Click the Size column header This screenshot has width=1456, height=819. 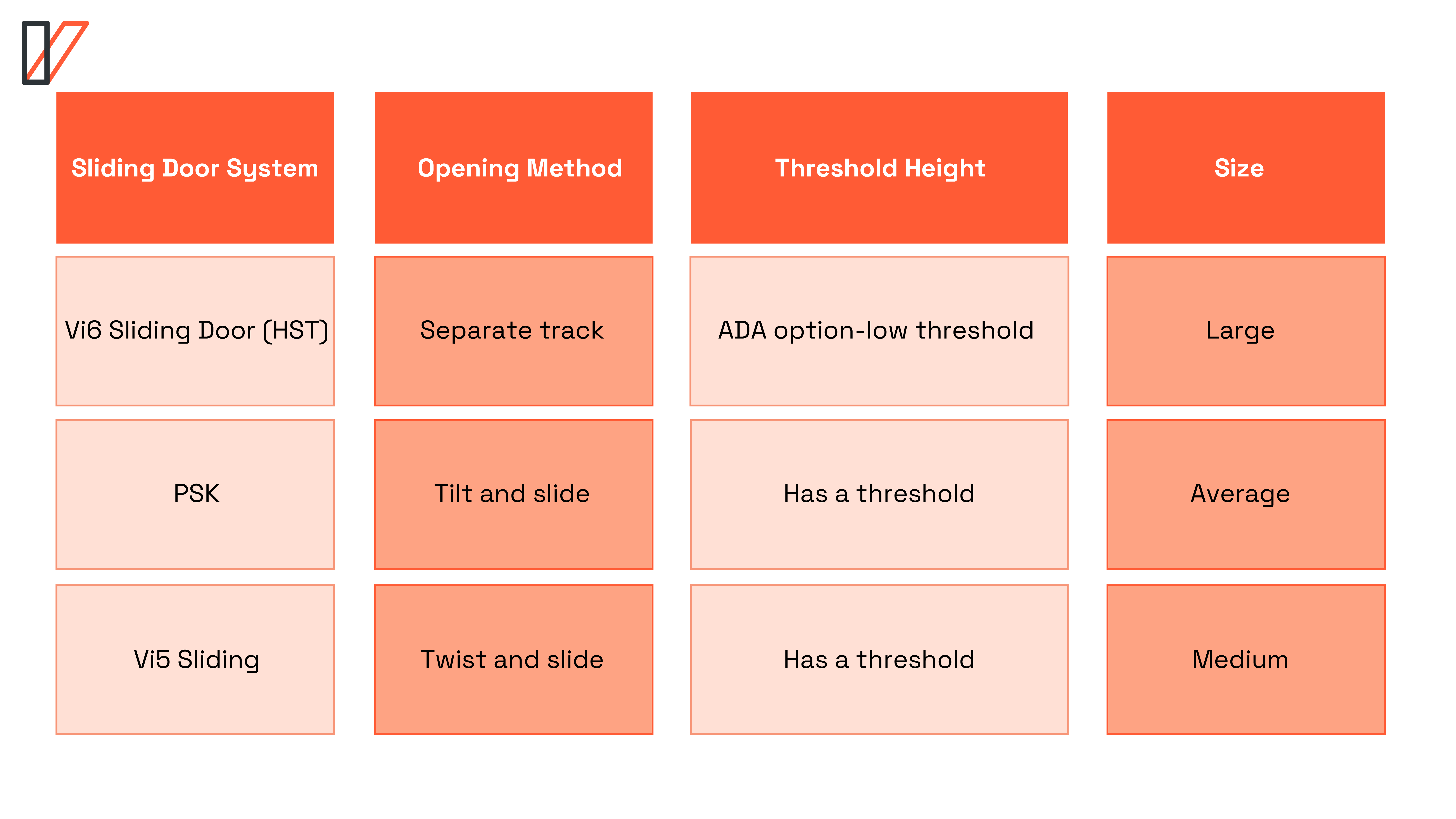click(x=1239, y=168)
